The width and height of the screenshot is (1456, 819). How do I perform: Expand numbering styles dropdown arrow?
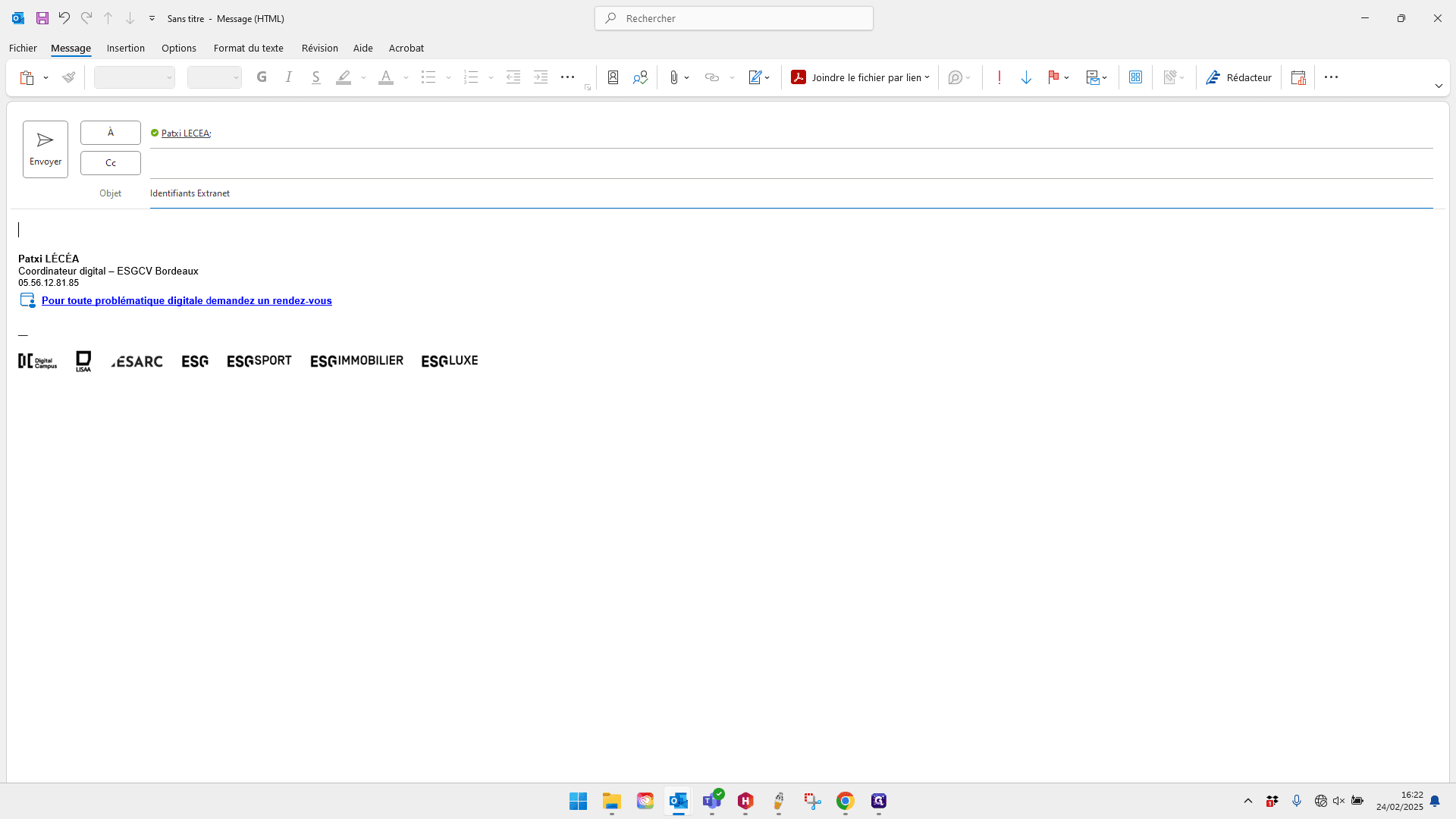pyautogui.click(x=491, y=77)
